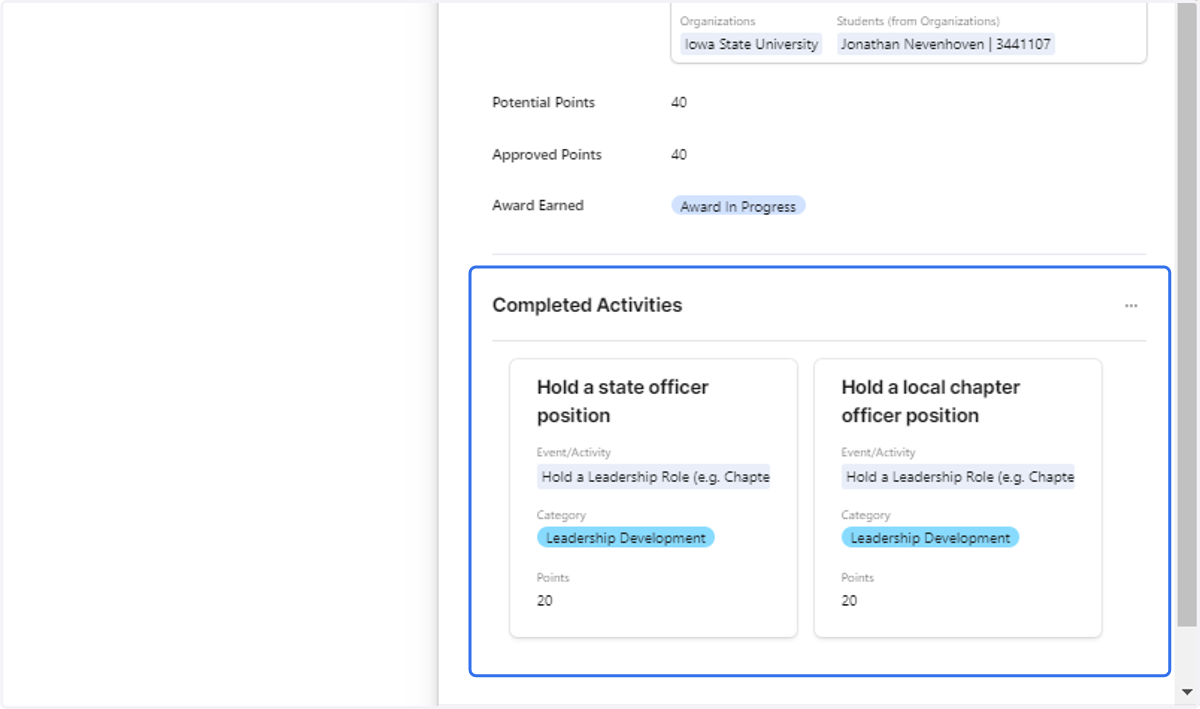Screen dimensions: 1200x709
Task: Open the Completed Activities three-dot menu
Action: click(1131, 306)
